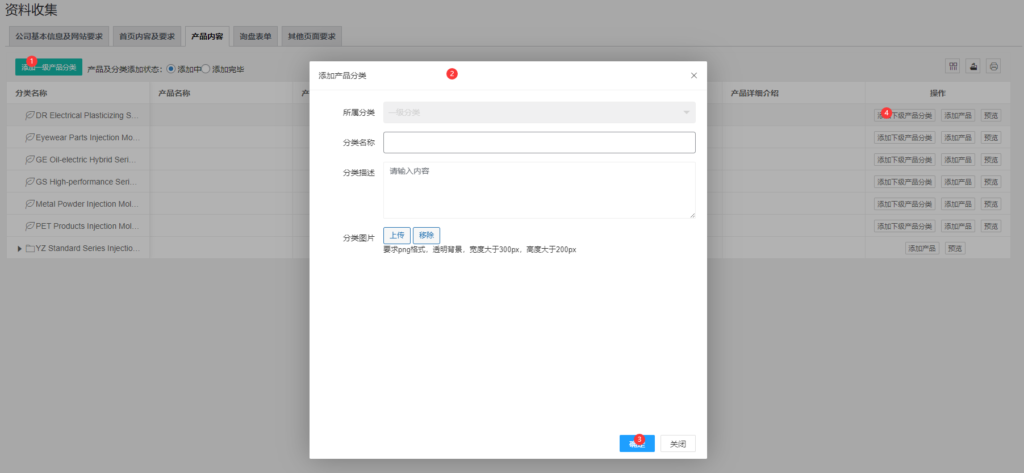
Task: Select the 添加完毕 radio button
Action: (x=206, y=69)
